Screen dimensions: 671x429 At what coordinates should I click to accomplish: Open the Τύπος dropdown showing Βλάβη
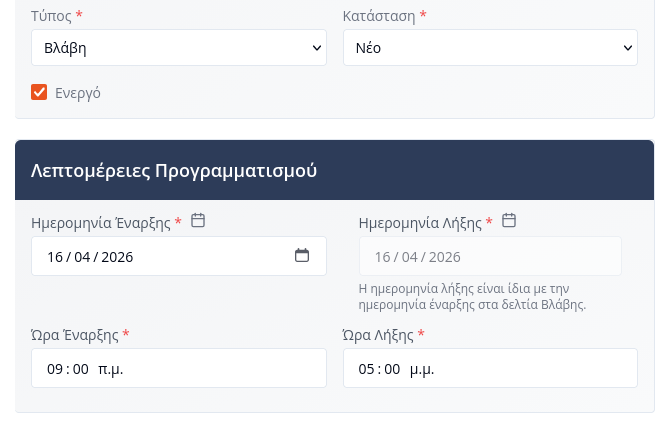click(x=179, y=48)
